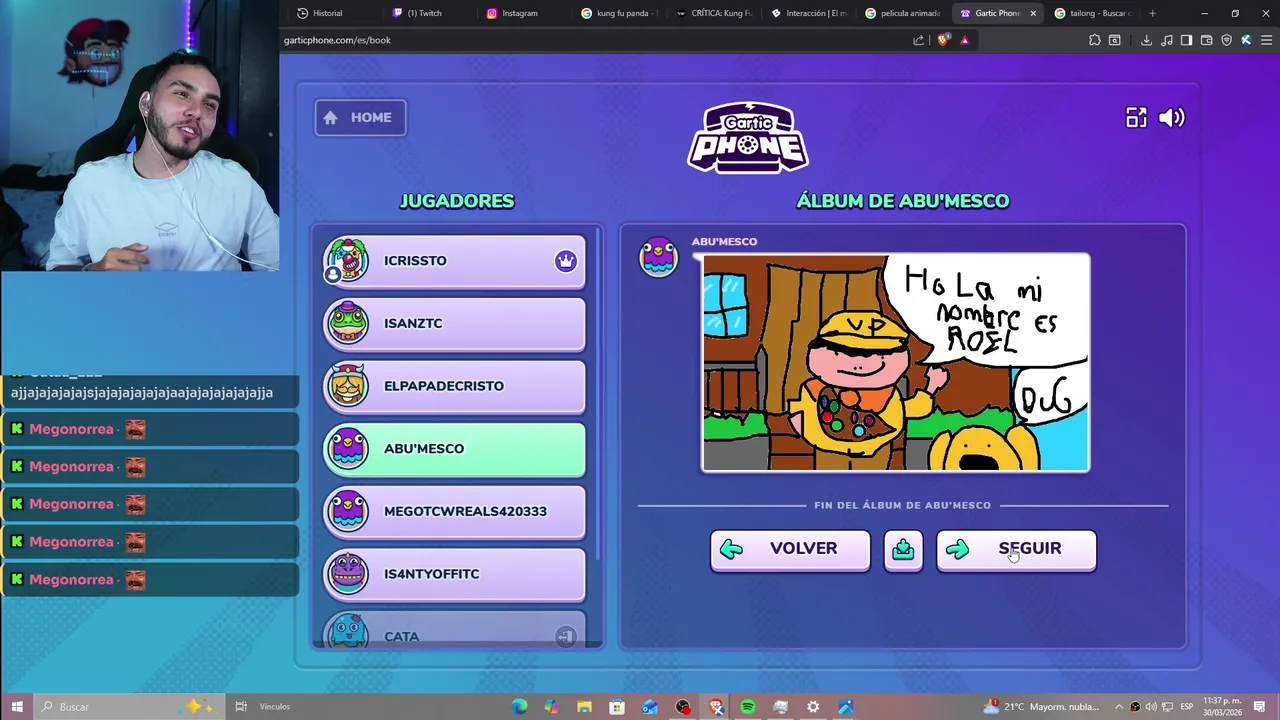Switch to the 'CRÍTICA: Kung Fu' tab
Viewport: 1280px width, 720px height.
713,13
